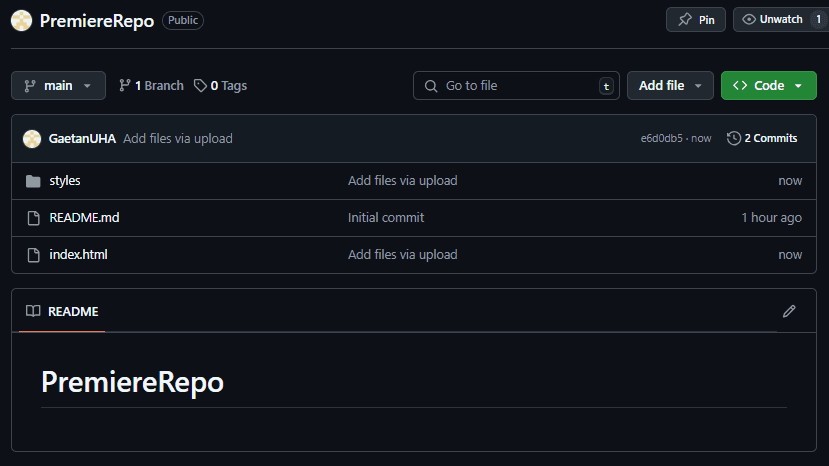Click the PremiereRepo owner avatar in header
Viewport: 829px width, 466px height.
[21, 20]
